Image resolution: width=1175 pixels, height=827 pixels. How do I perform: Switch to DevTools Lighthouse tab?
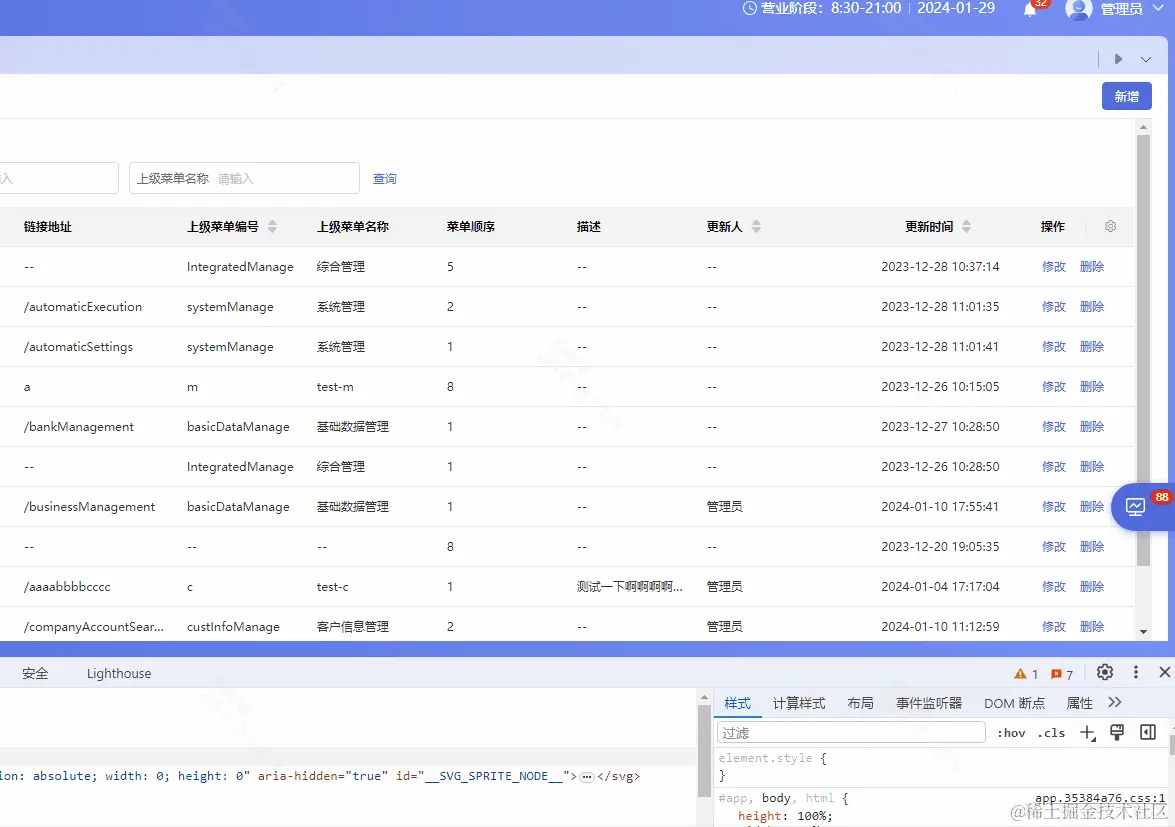coord(118,673)
